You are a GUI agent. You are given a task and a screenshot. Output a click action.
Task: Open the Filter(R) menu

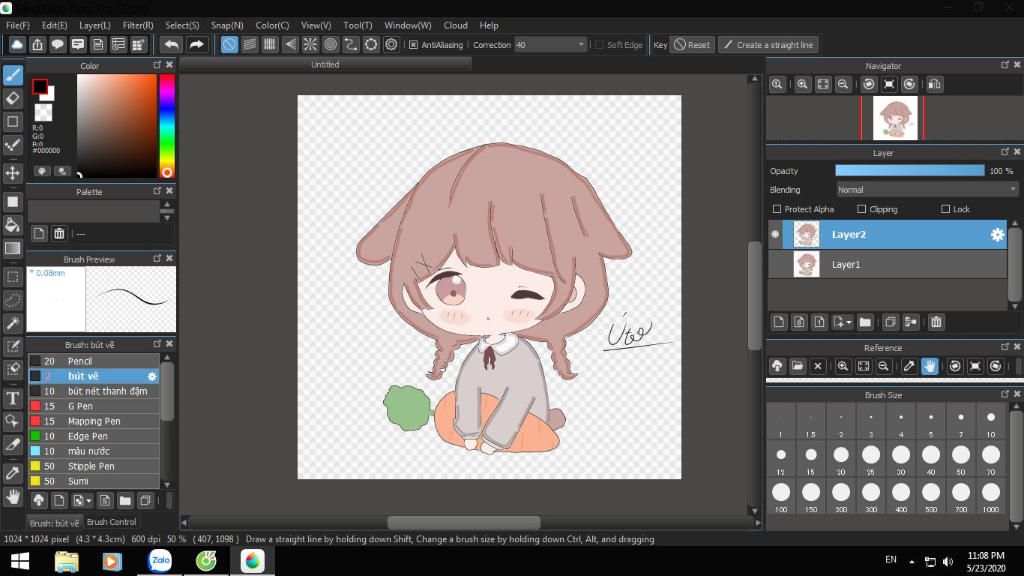click(x=138, y=25)
